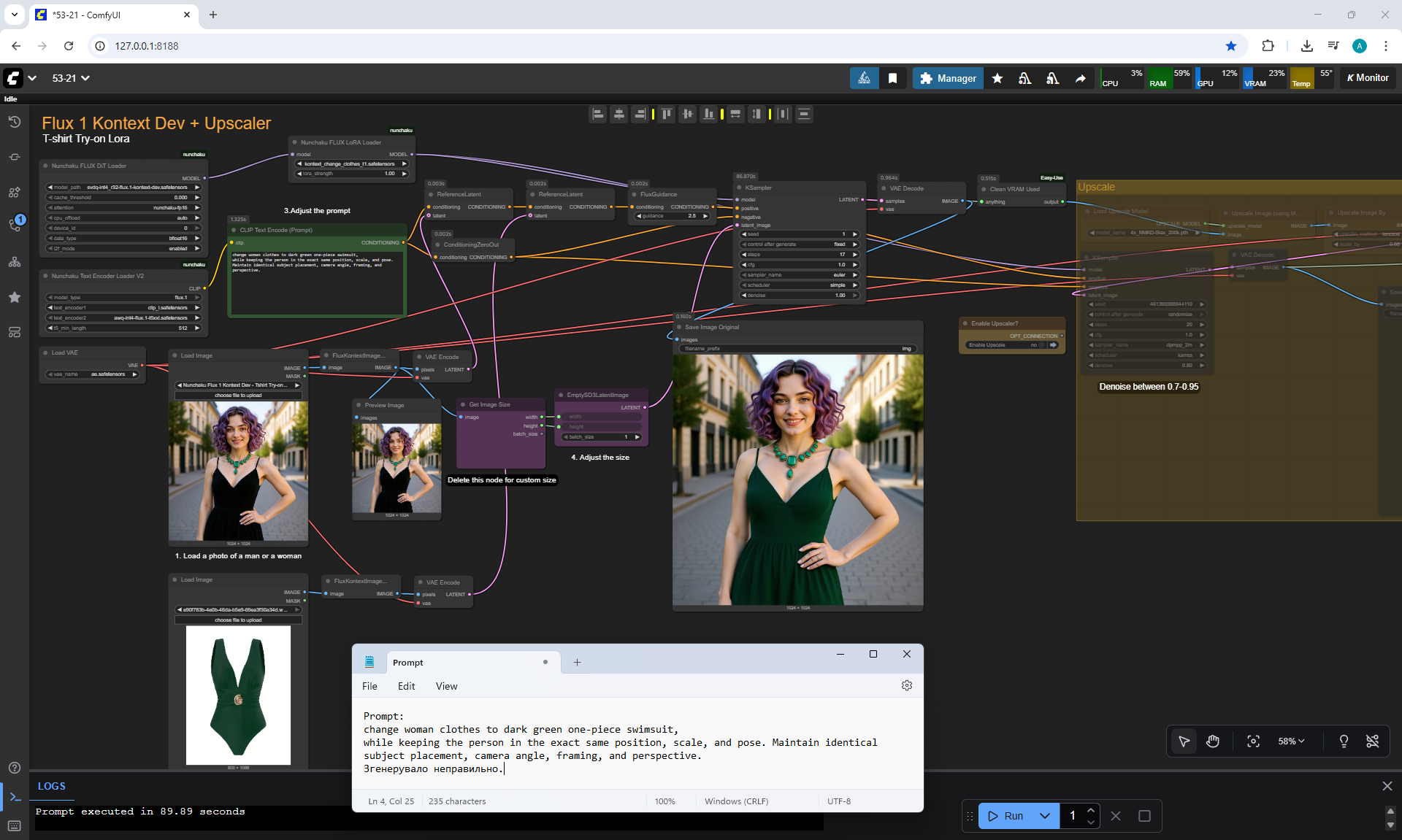1402x840 pixels.
Task: Open the Edit menu in Notepad
Action: [x=406, y=686]
